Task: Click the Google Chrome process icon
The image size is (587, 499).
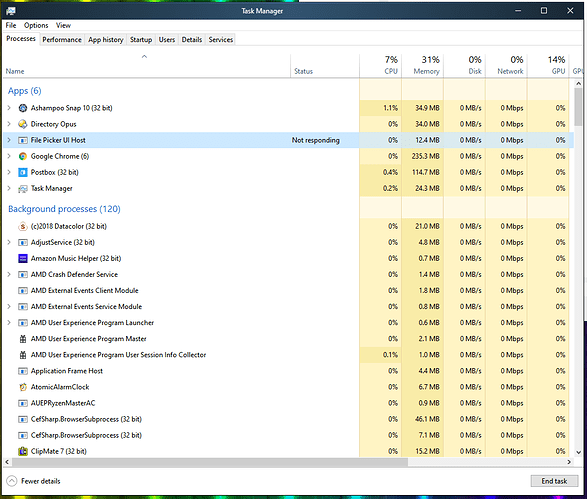Action: (23, 156)
